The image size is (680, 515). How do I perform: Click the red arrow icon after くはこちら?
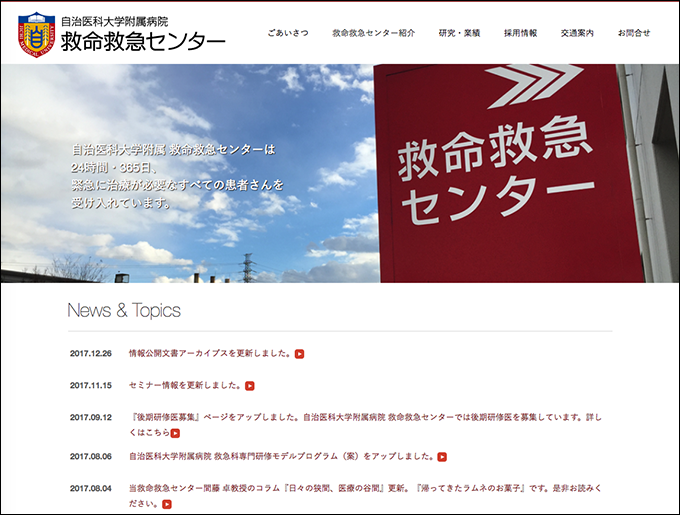pyautogui.click(x=175, y=433)
